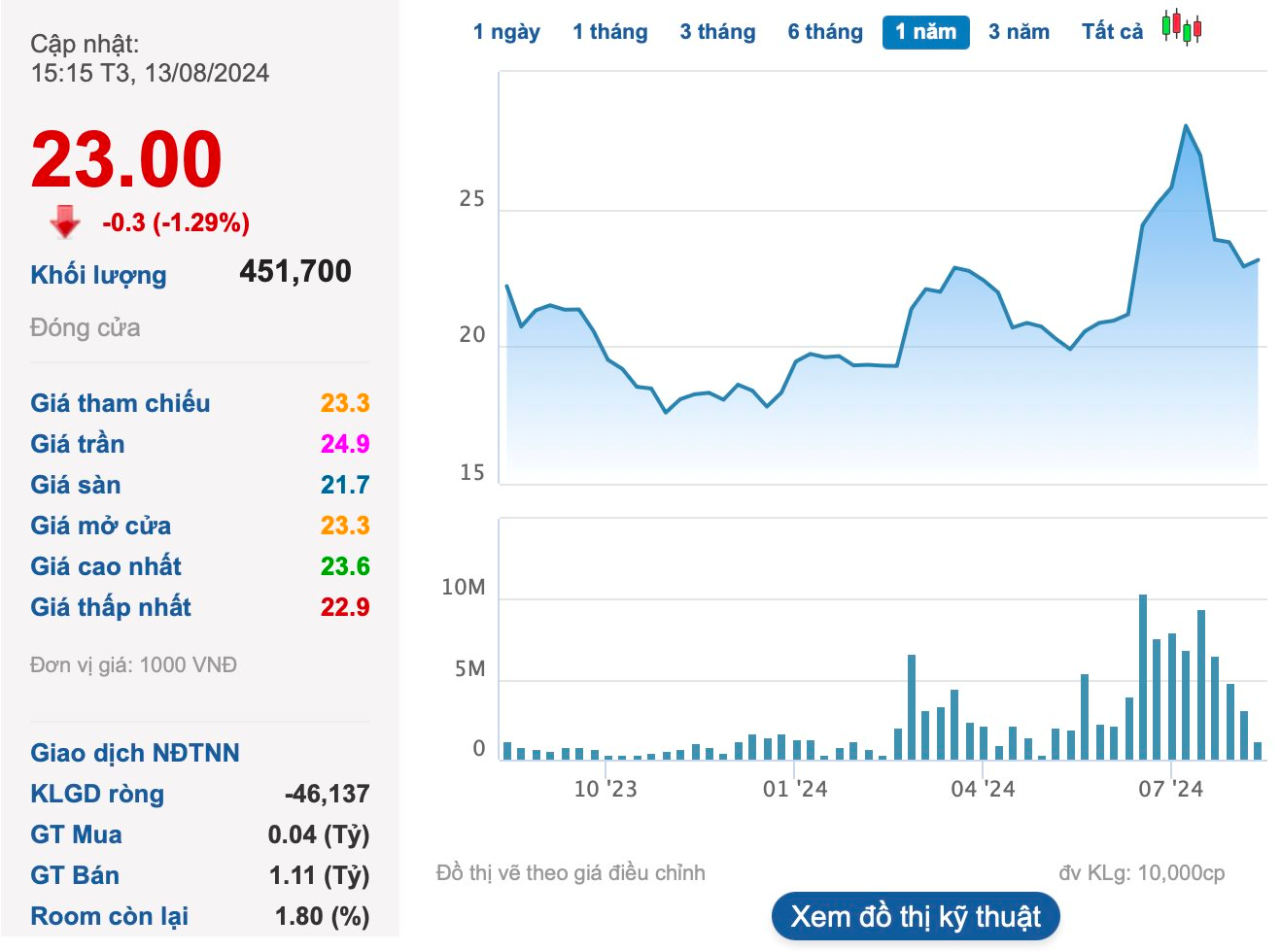Open the Giao dịch NĐTNN heading
The height and width of the screenshot is (952, 1281).
pos(135,753)
